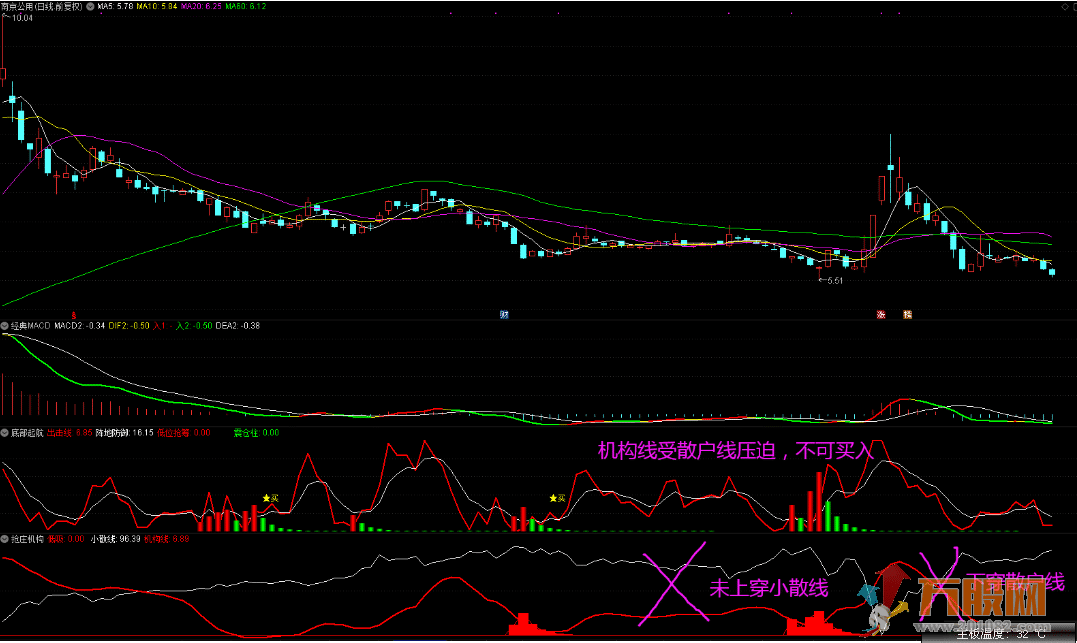Viewport: 1077px width, 643px height.
Task: Select the 阵地防御: 16.15 value
Action: (124, 433)
